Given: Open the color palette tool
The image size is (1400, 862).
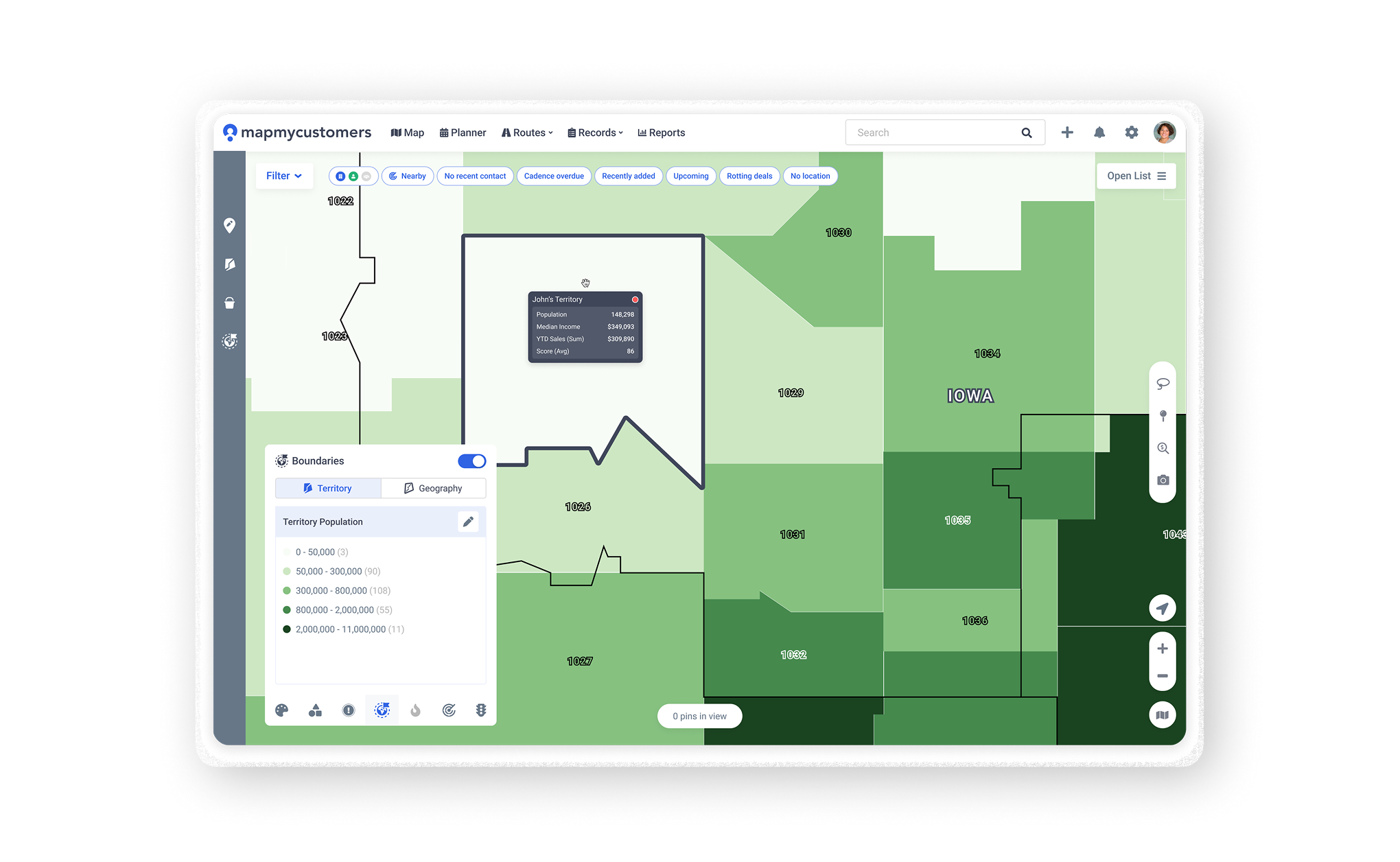Looking at the screenshot, I should (x=281, y=710).
